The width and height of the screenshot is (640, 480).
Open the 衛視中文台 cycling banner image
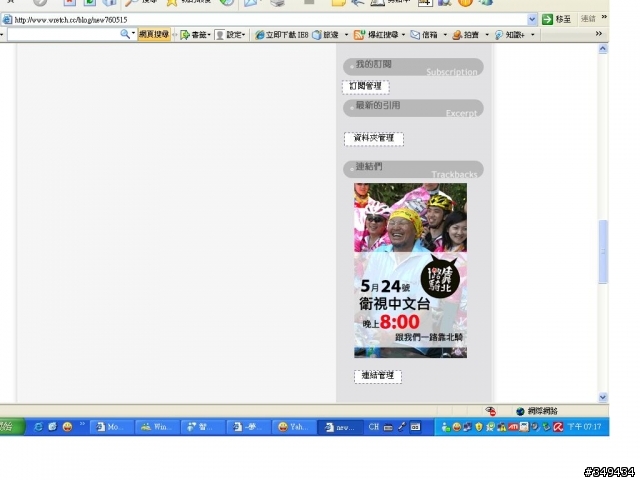click(x=410, y=270)
